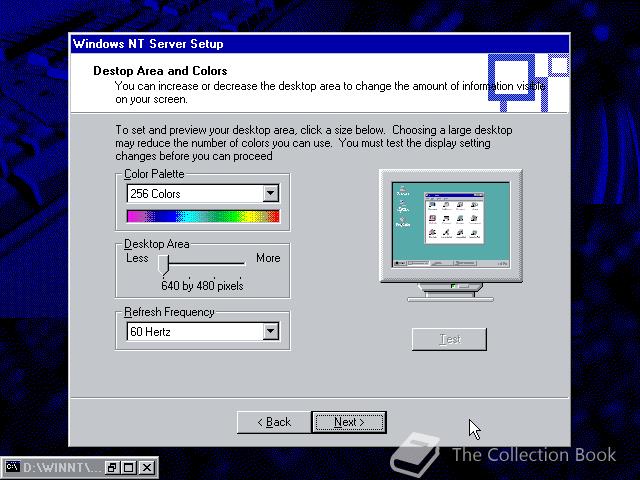Click the 'Refresh Frequency' group label
The height and width of the screenshot is (480, 640).
(169, 312)
